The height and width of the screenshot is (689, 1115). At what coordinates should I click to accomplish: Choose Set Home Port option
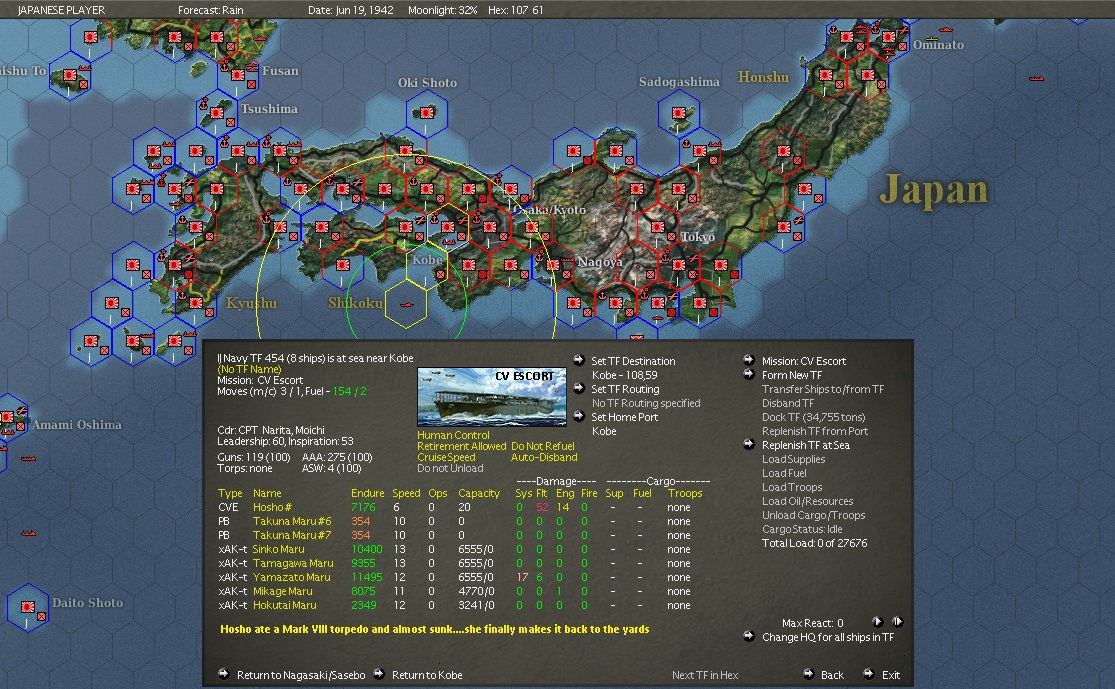pyautogui.click(x=624, y=417)
